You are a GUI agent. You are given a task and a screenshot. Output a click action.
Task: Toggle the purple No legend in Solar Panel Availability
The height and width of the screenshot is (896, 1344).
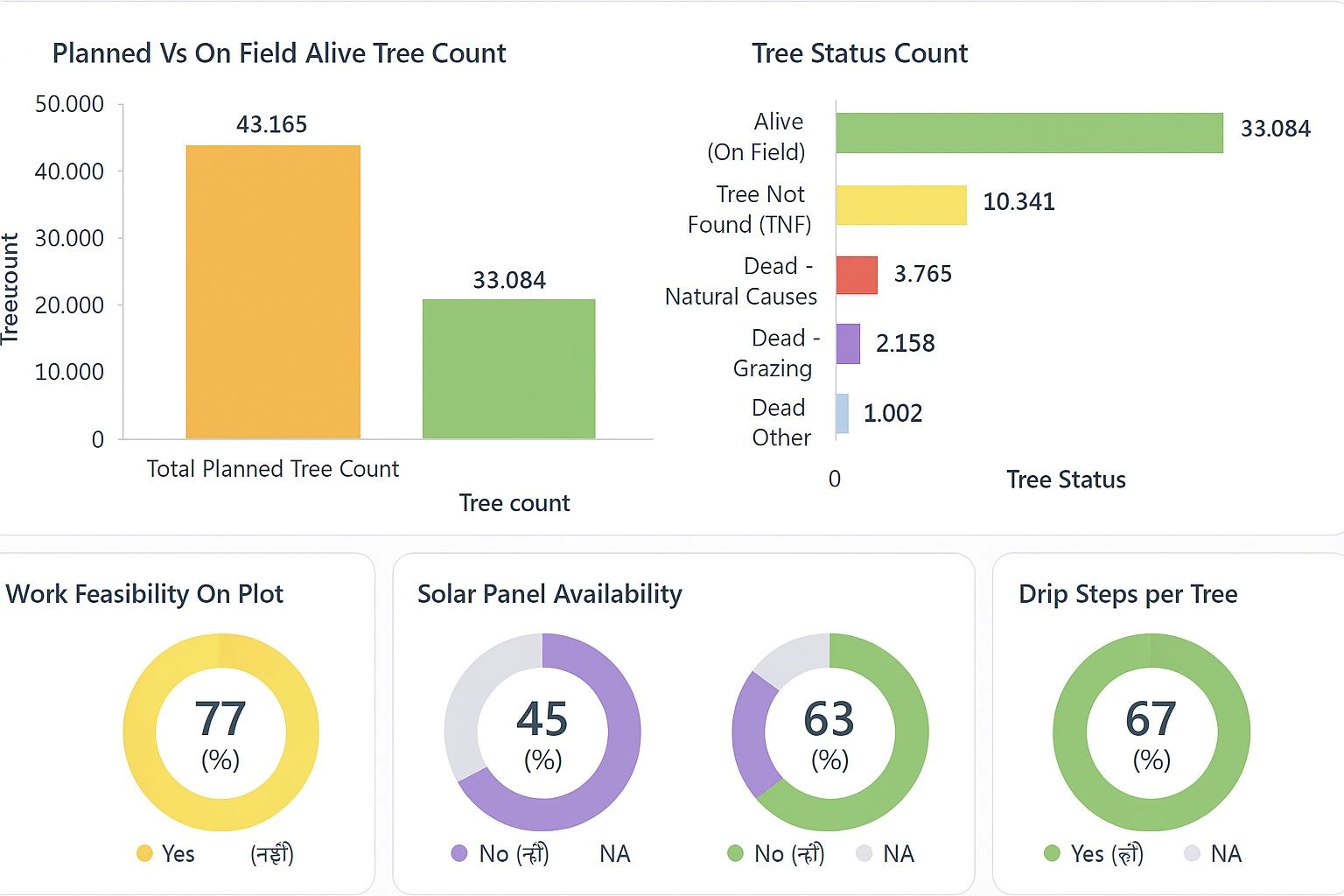(x=499, y=854)
